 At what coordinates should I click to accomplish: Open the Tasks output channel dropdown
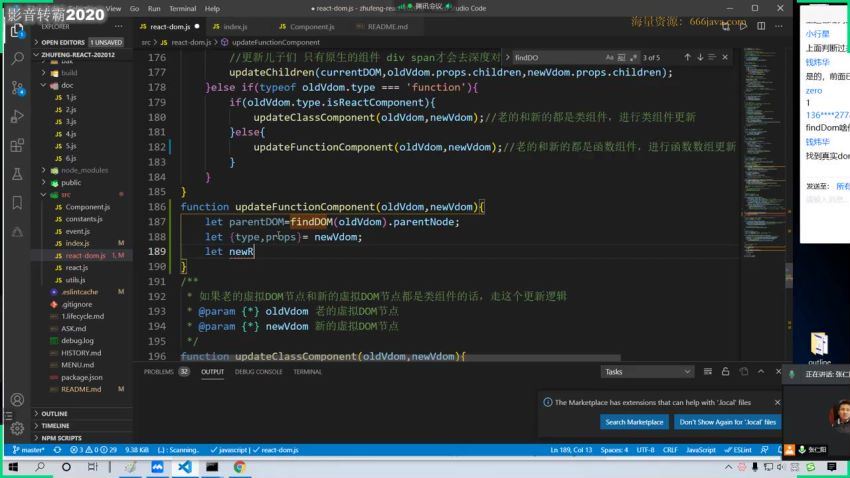(647, 372)
